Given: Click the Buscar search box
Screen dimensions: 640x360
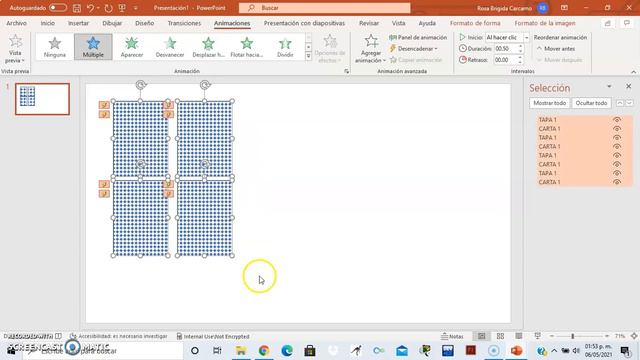Looking at the screenshot, I should pos(324,8).
